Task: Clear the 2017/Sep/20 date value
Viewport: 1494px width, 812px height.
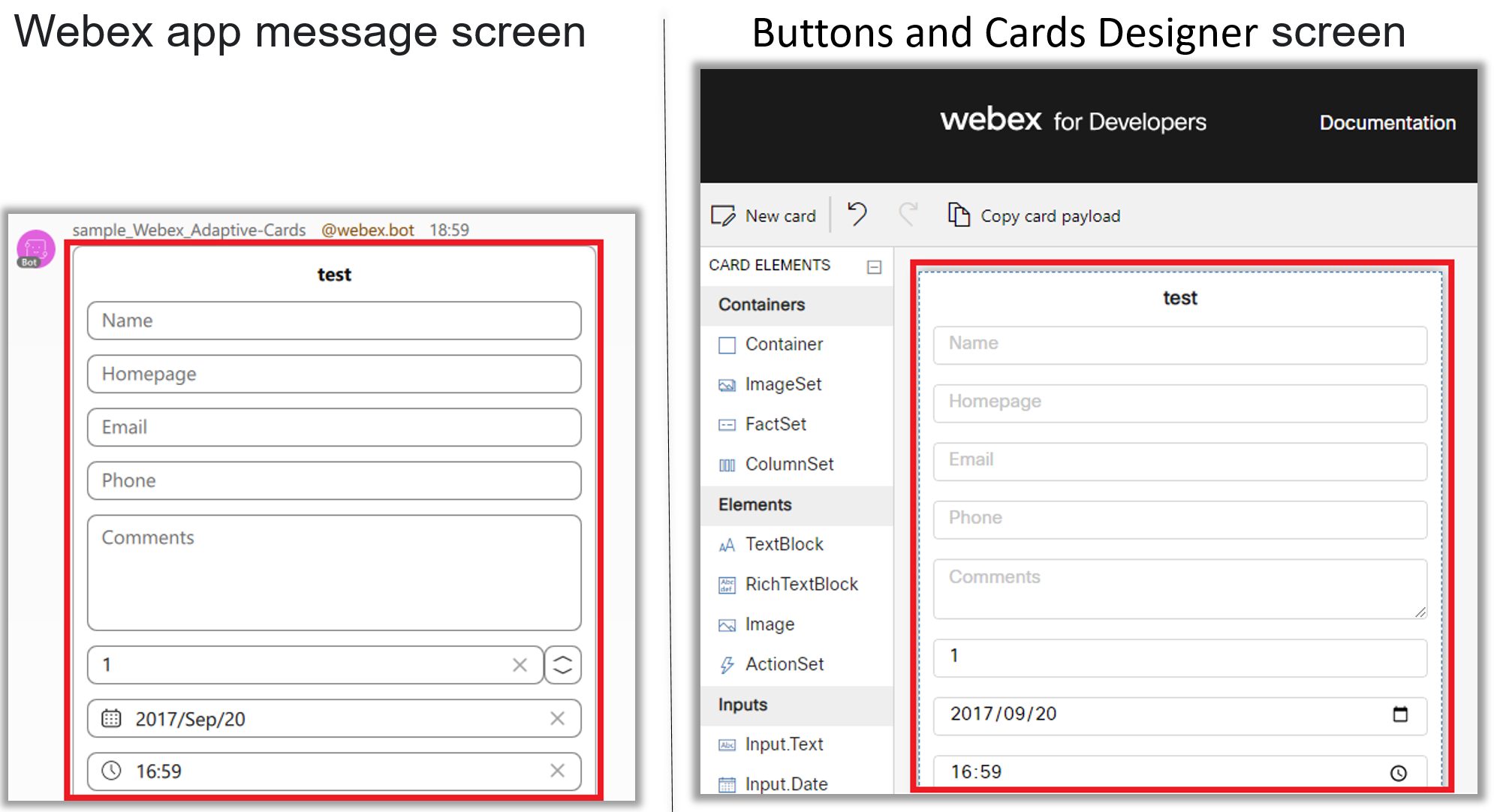Action: pos(557,718)
